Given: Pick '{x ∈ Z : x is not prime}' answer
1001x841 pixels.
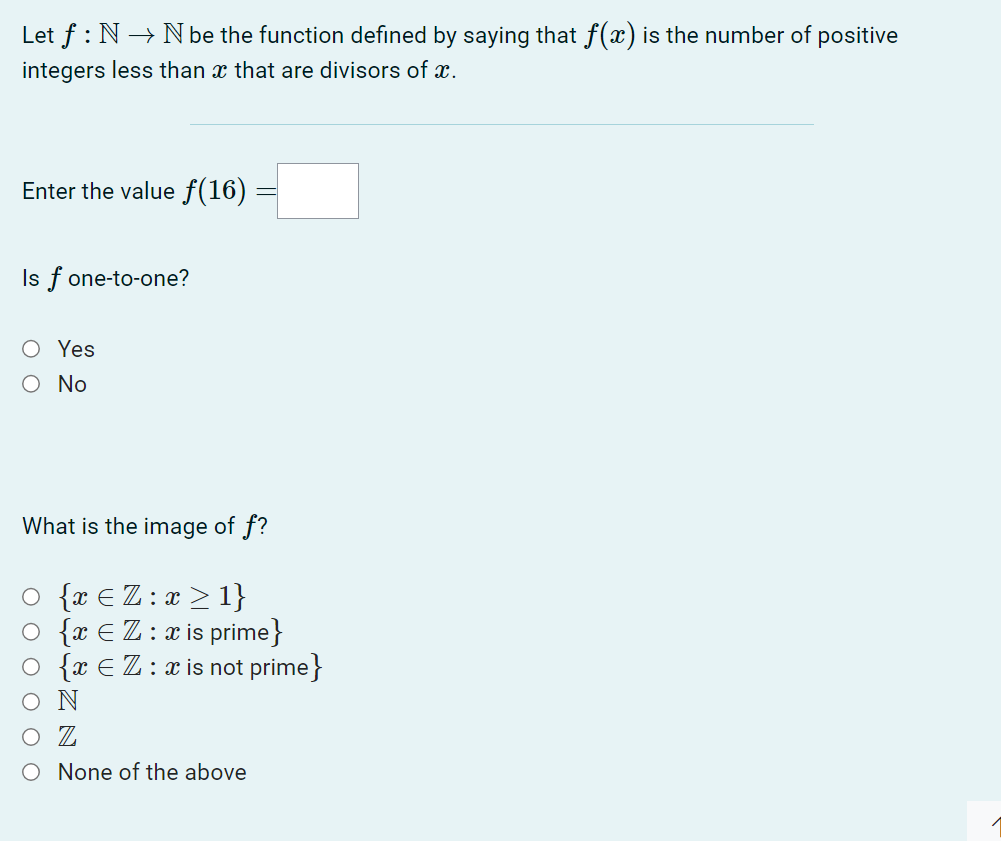Looking at the screenshot, I should click(31, 666).
